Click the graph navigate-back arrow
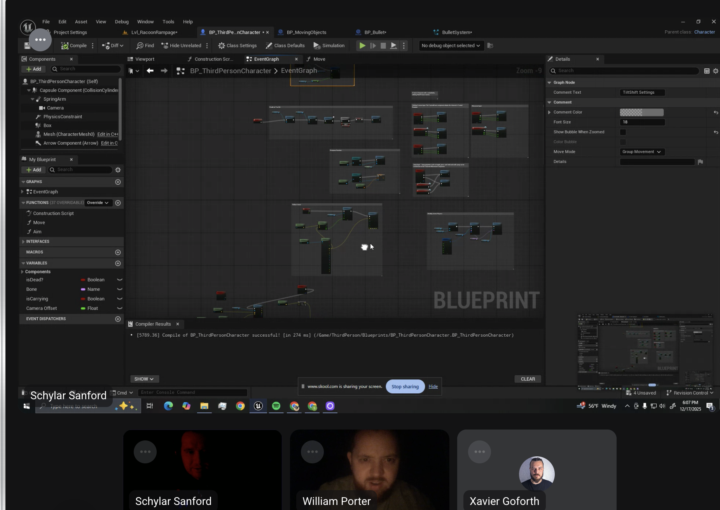 (150, 70)
